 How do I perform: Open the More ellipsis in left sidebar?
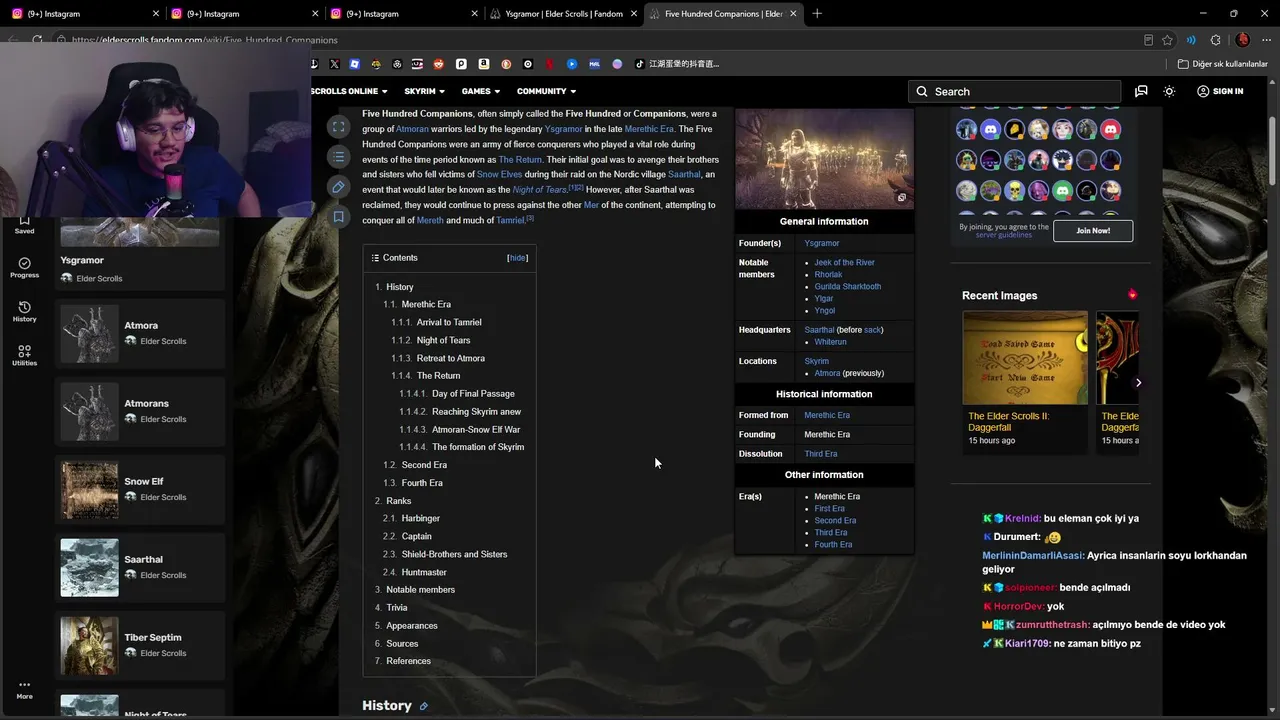[24, 690]
